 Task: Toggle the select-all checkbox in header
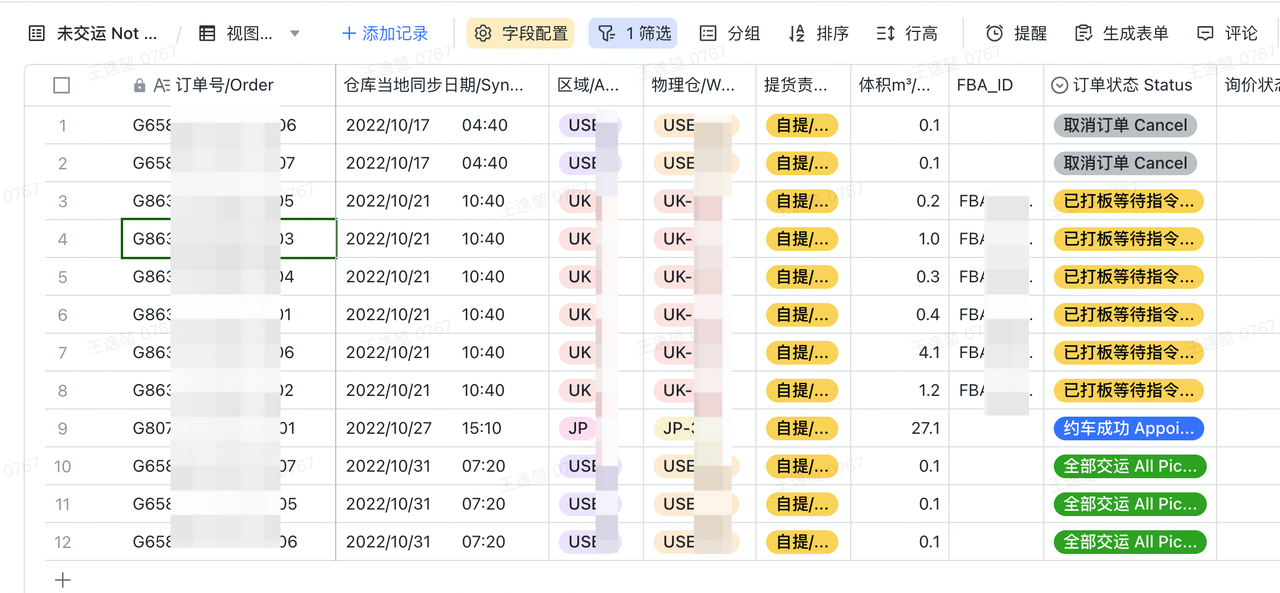(x=62, y=86)
